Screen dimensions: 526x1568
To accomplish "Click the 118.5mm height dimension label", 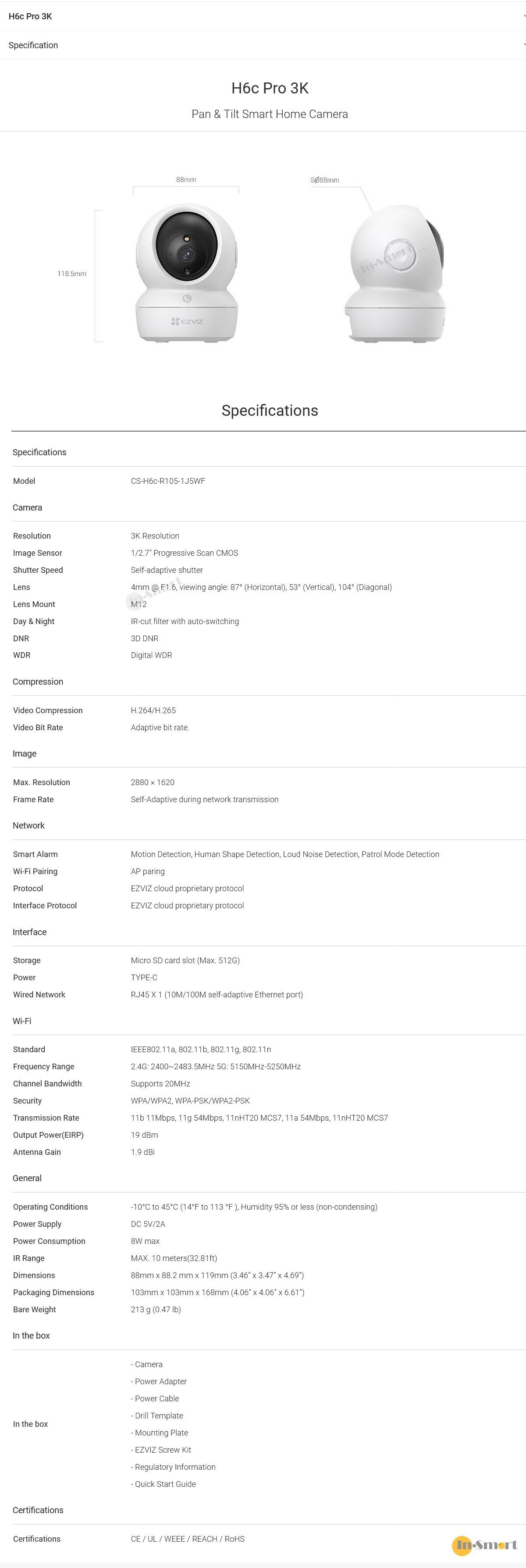I will [72, 274].
